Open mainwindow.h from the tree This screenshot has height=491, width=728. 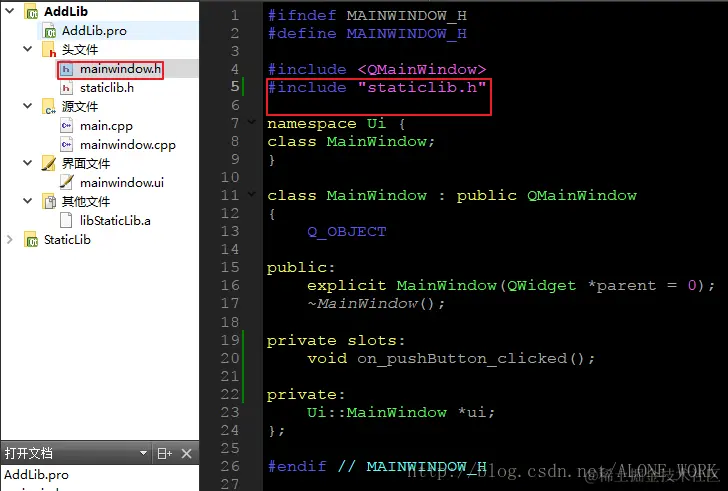pyautogui.click(x=120, y=69)
